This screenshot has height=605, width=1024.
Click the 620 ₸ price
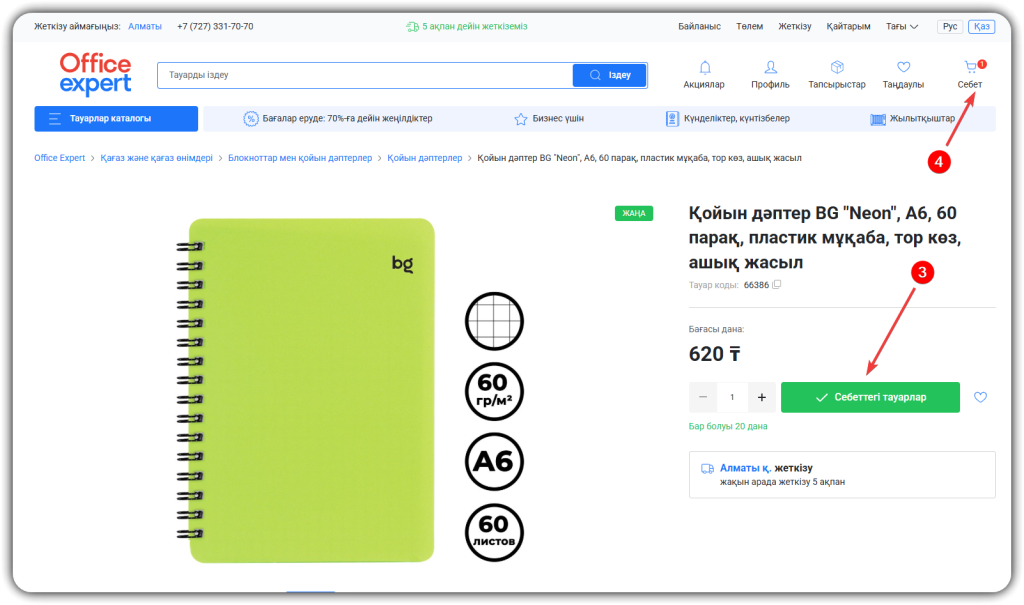[x=714, y=354]
